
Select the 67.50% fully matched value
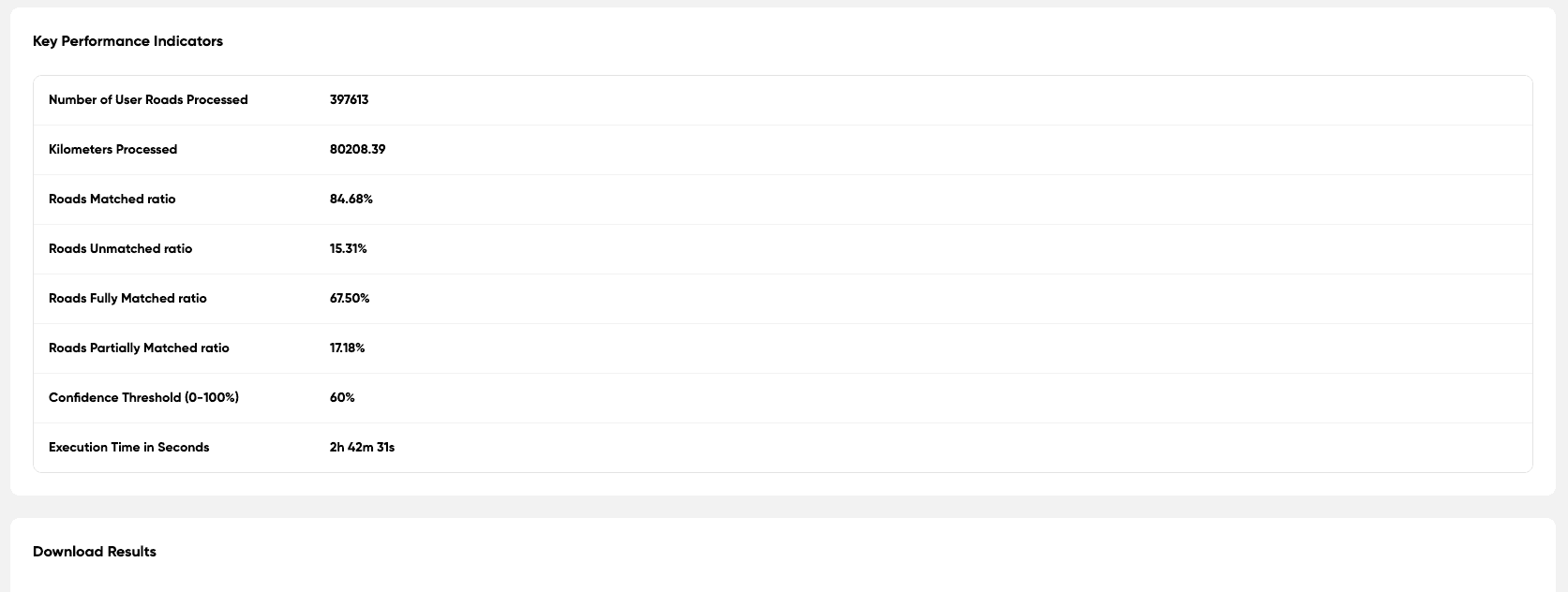(350, 299)
